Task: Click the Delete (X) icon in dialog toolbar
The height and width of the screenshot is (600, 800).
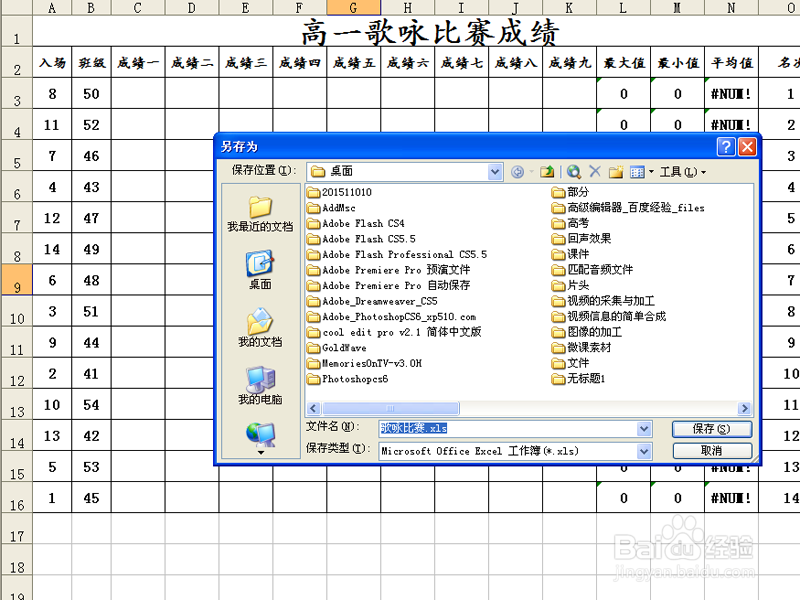Action: pos(594,172)
